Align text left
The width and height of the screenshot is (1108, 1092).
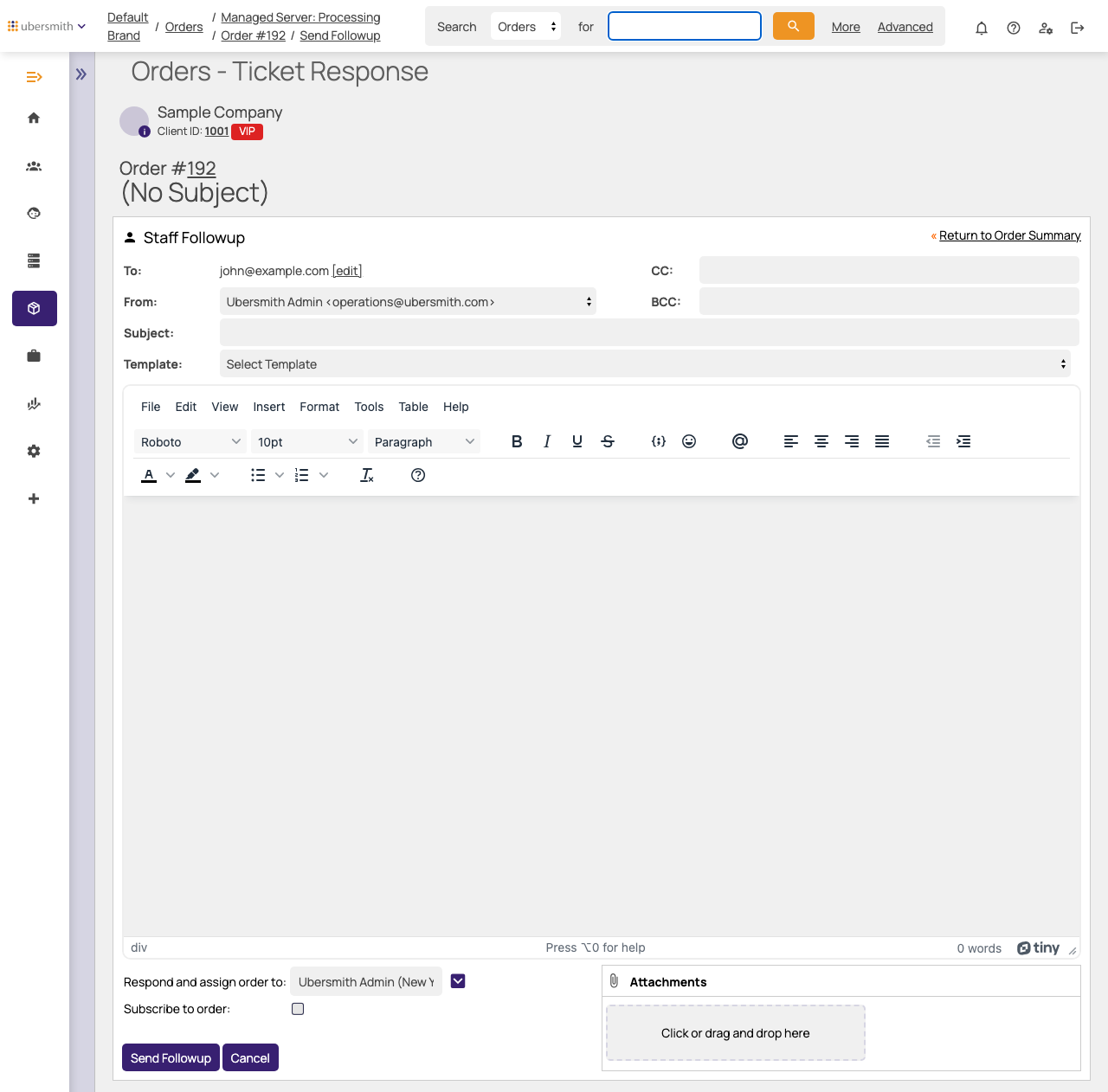(791, 441)
